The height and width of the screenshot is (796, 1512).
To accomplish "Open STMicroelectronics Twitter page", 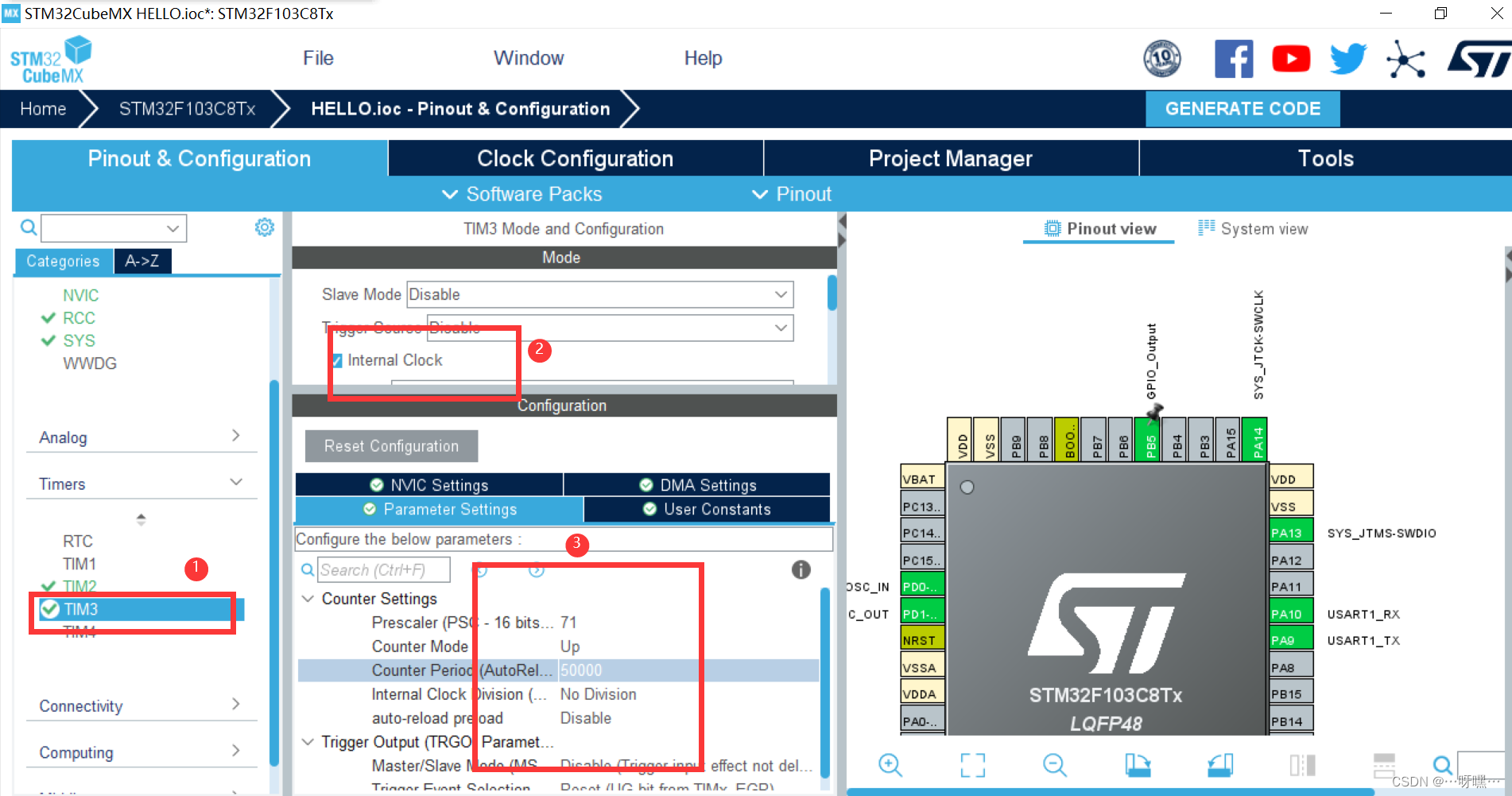I will [x=1347, y=58].
